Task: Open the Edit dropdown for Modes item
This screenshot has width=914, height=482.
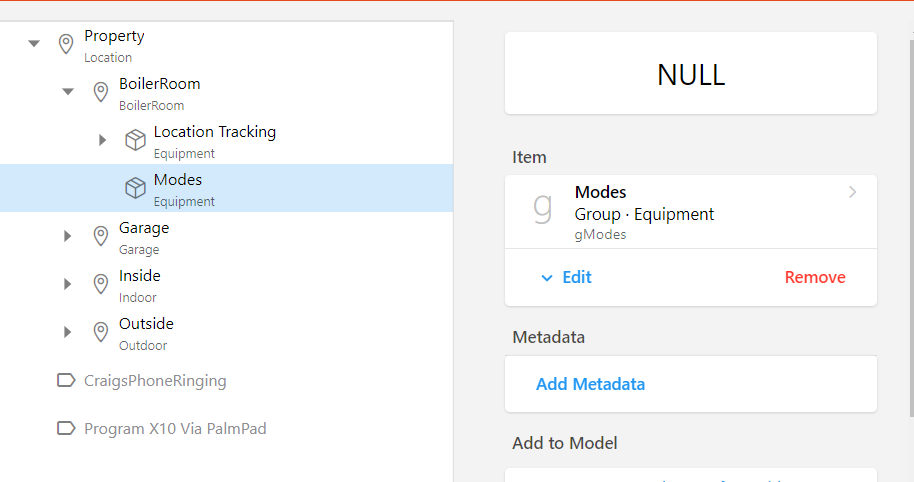Action: click(567, 277)
